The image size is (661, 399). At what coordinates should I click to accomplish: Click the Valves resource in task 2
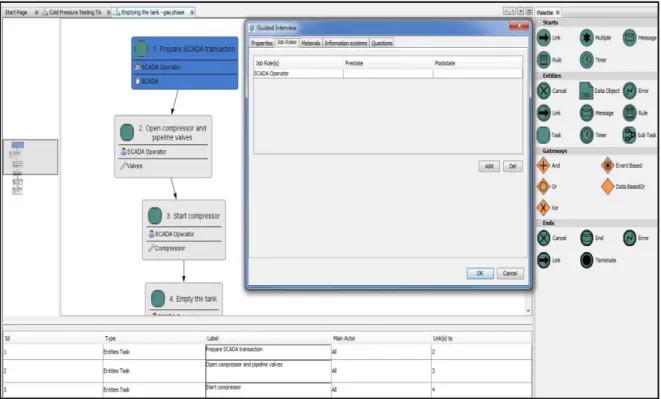pos(163,166)
